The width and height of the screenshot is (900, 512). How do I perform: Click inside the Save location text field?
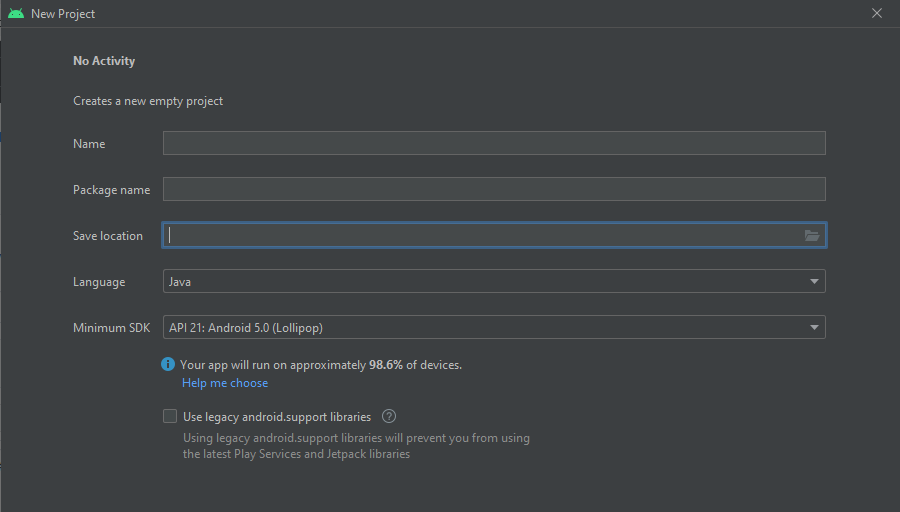(482, 235)
